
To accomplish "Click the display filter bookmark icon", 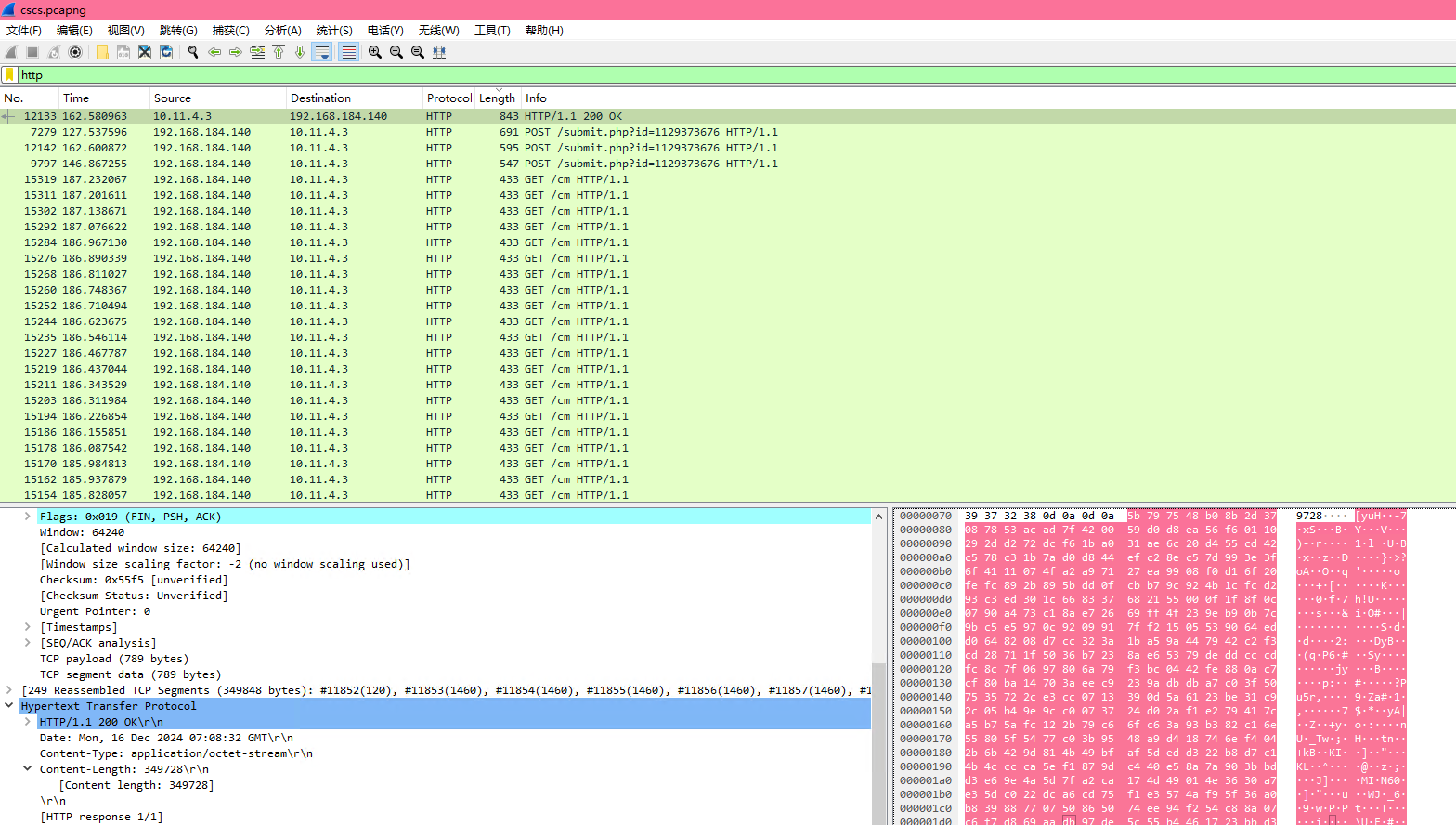I will 9,75.
